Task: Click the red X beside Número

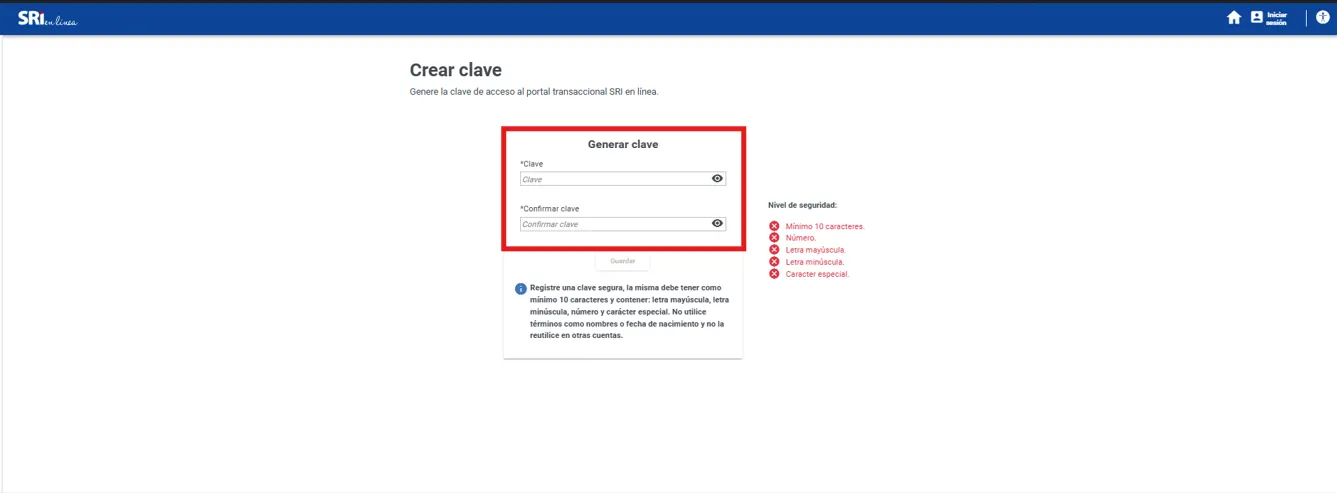Action: [774, 238]
